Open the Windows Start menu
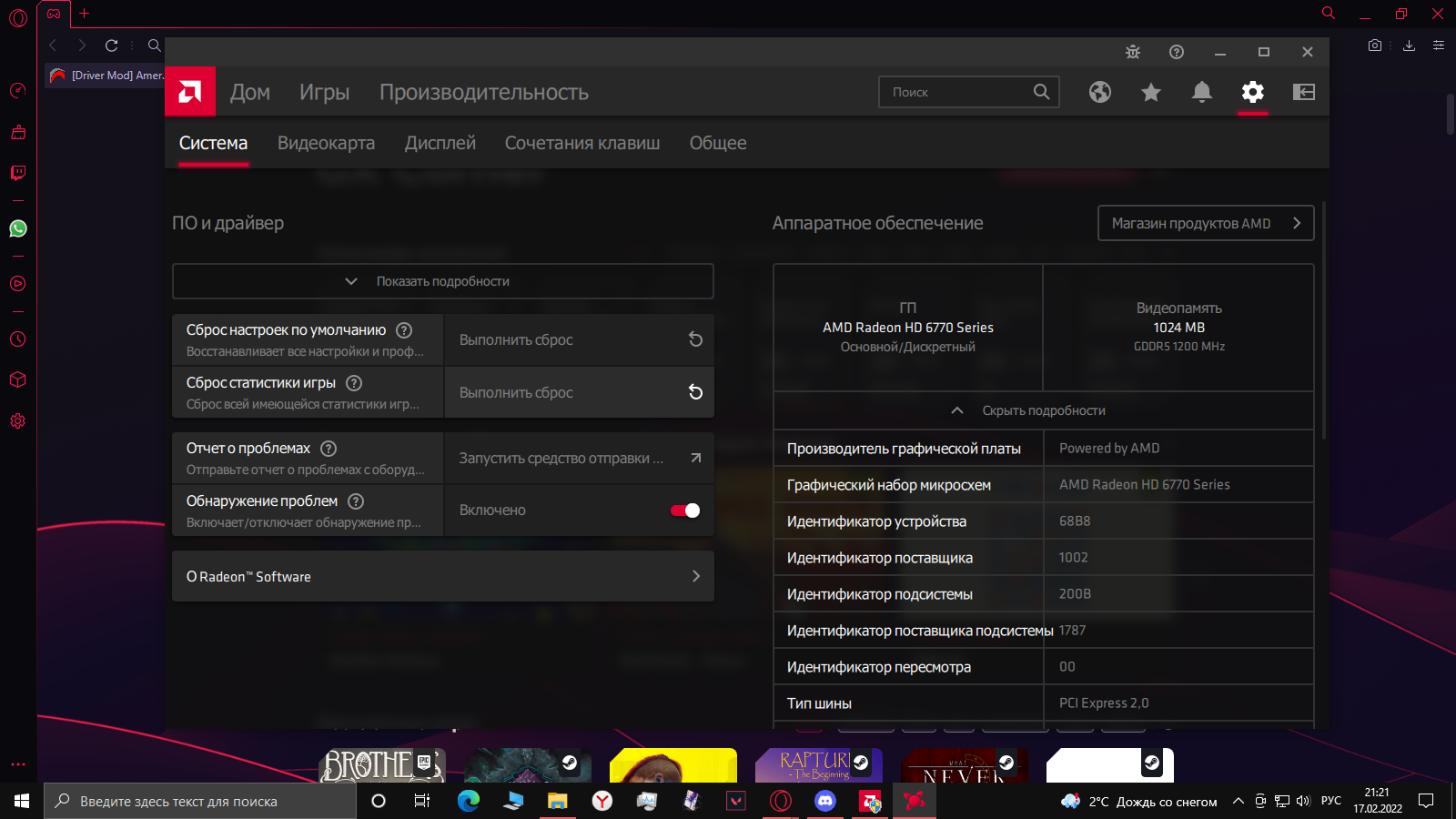Screen dimensions: 1456x819 (22, 801)
